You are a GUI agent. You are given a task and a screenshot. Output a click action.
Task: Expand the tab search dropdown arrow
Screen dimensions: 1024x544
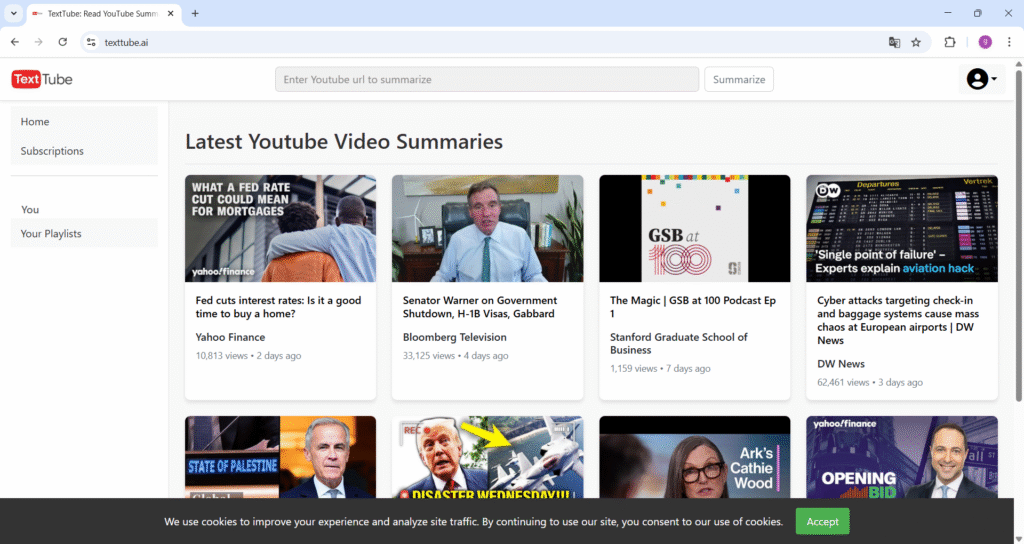coord(14,14)
